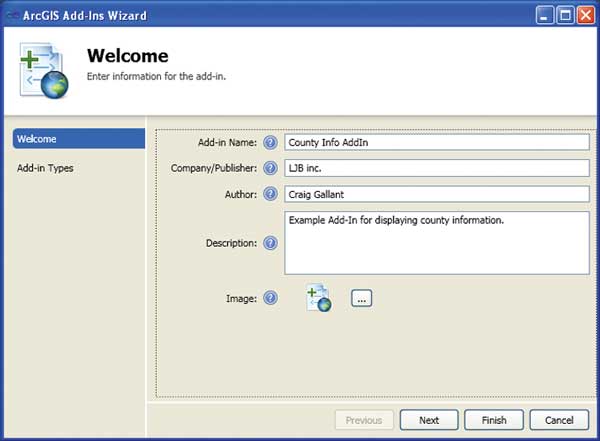Select the Welcome step in sidebar
The image size is (600, 441).
click(x=79, y=139)
